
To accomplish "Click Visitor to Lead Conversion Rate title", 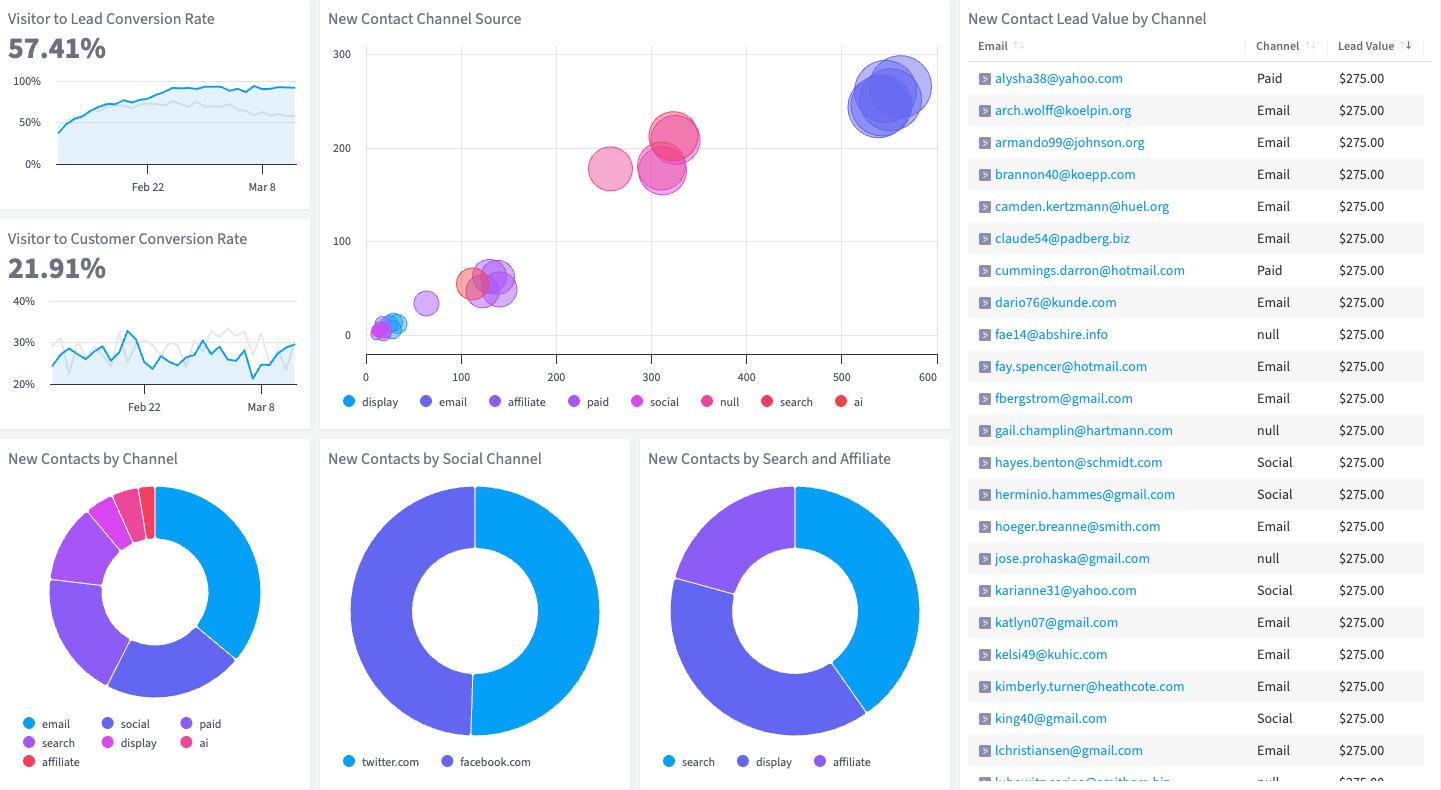I will tap(111, 19).
